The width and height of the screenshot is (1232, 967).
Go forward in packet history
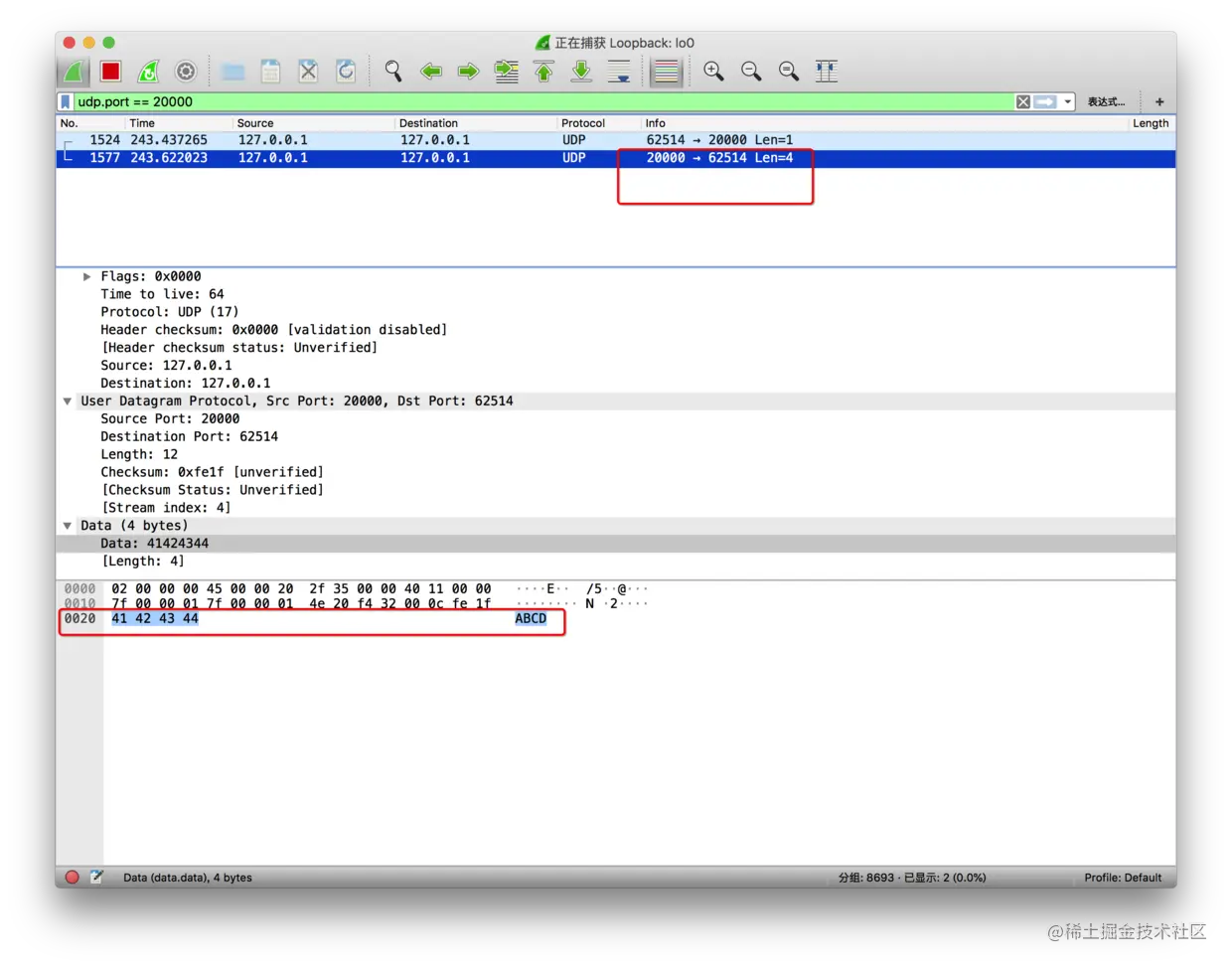[468, 72]
